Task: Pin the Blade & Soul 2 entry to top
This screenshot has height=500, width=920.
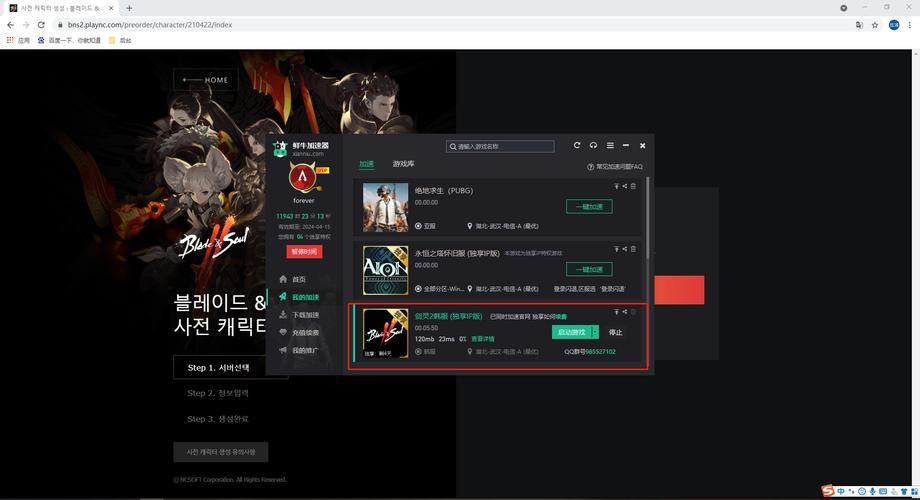Action: [x=617, y=312]
